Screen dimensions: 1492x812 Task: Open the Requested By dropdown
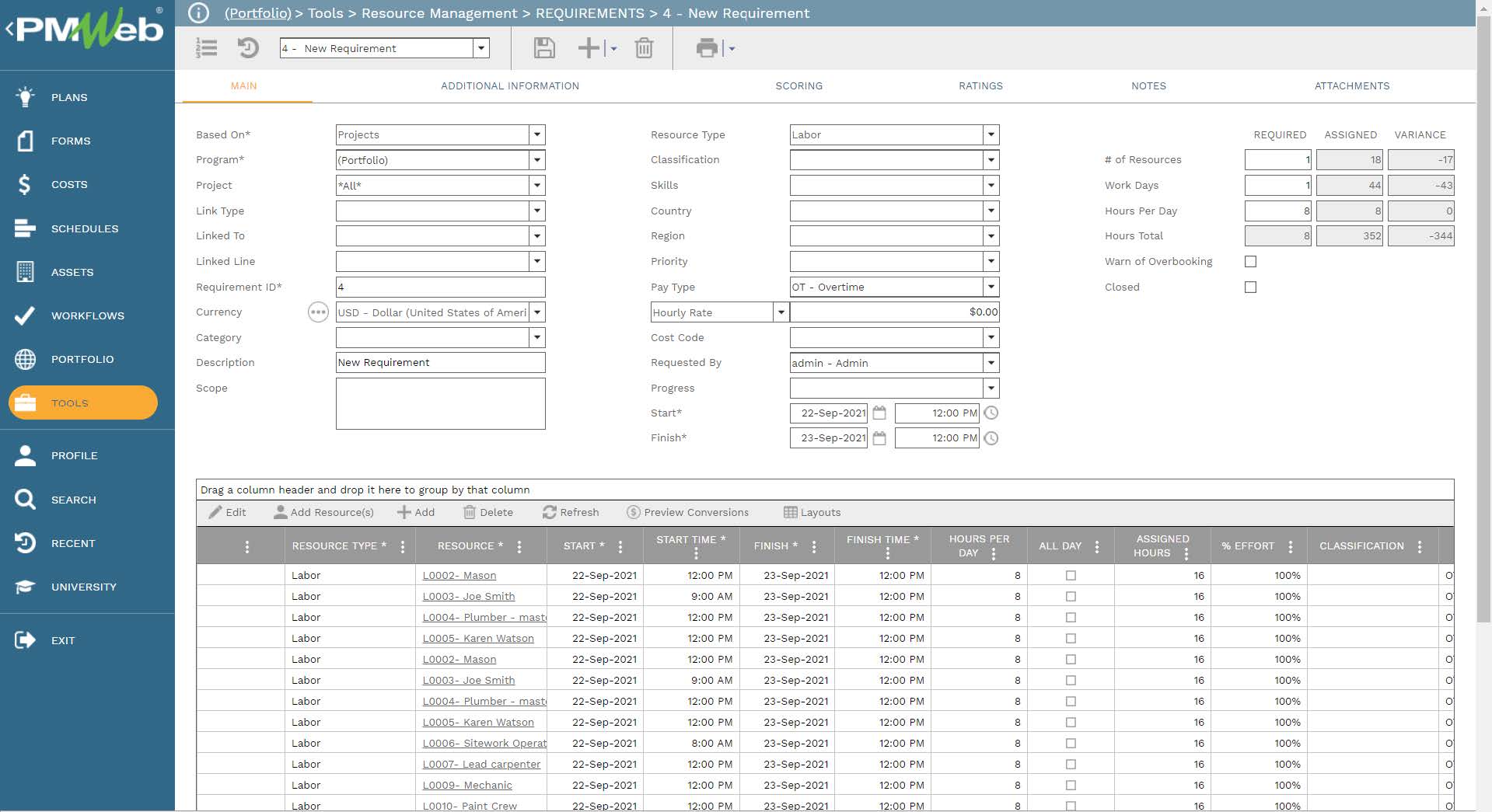991,363
